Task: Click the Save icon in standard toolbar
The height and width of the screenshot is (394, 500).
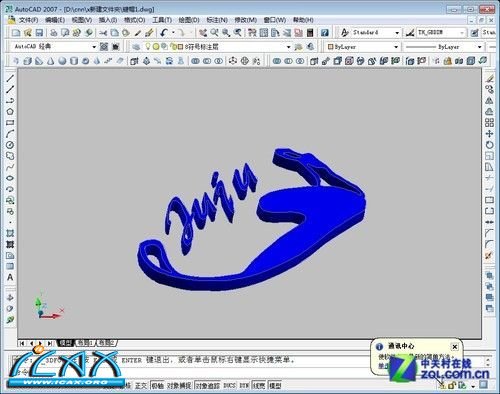Action: (39, 33)
